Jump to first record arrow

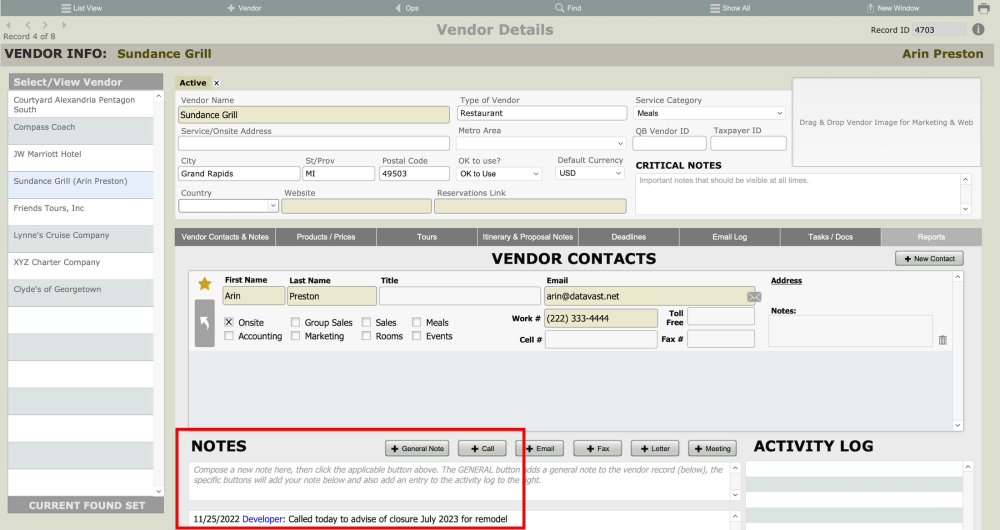9,26
